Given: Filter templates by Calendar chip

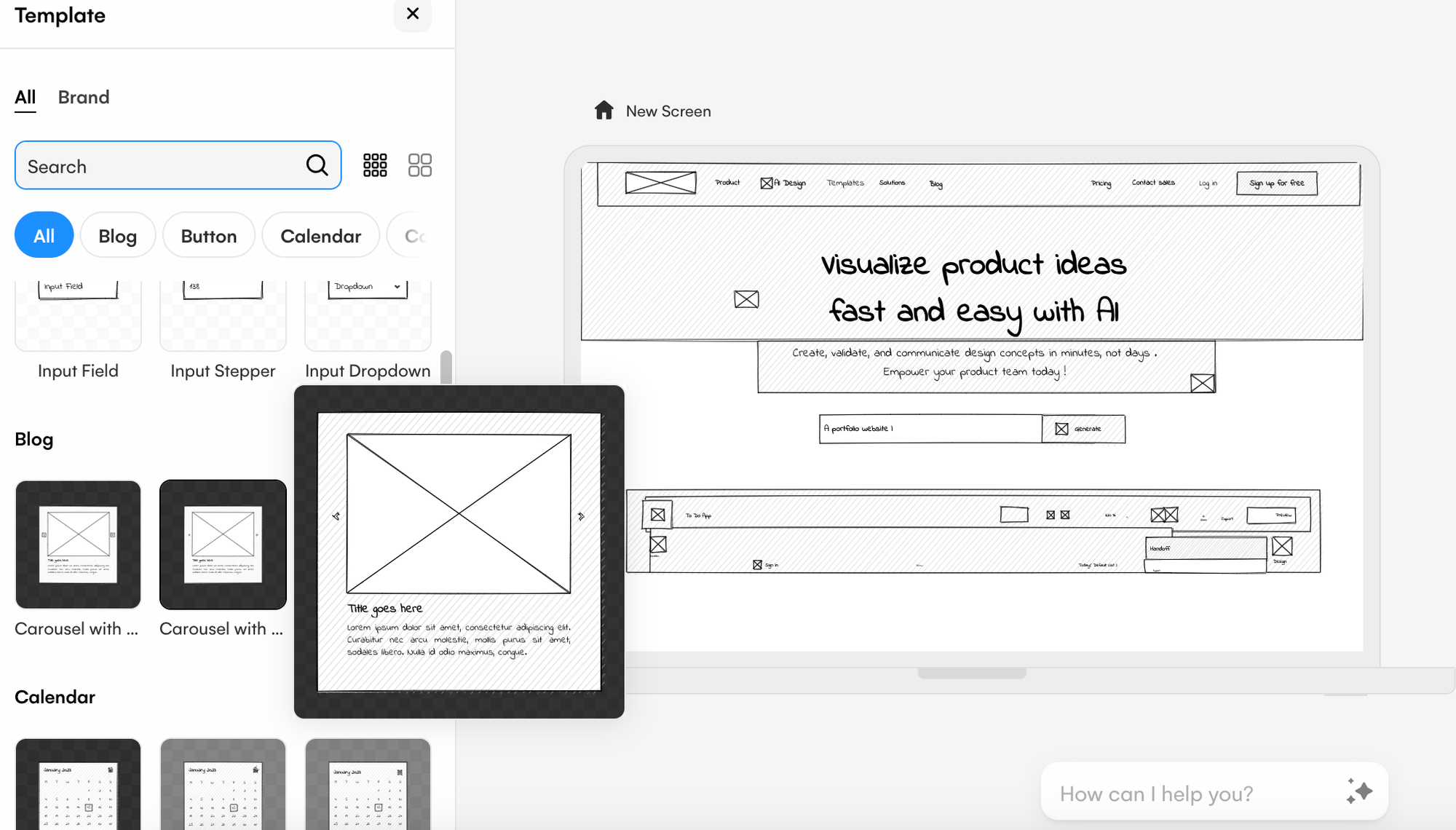Looking at the screenshot, I should tap(320, 235).
